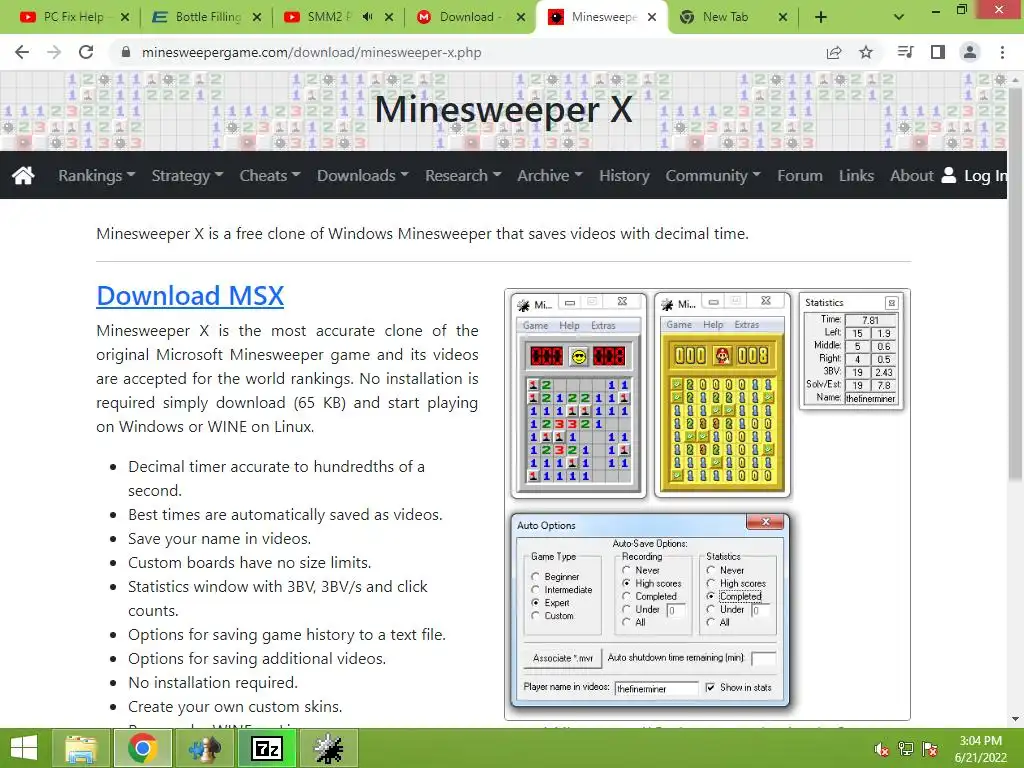Switch to the Bottle Filling tab

[x=208, y=18]
